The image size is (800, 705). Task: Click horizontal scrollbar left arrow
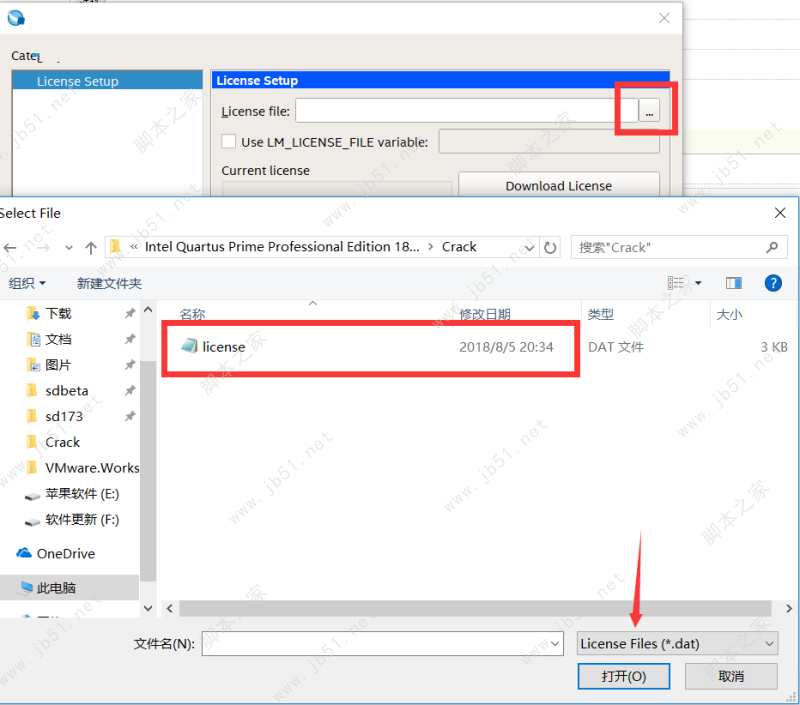(x=170, y=608)
